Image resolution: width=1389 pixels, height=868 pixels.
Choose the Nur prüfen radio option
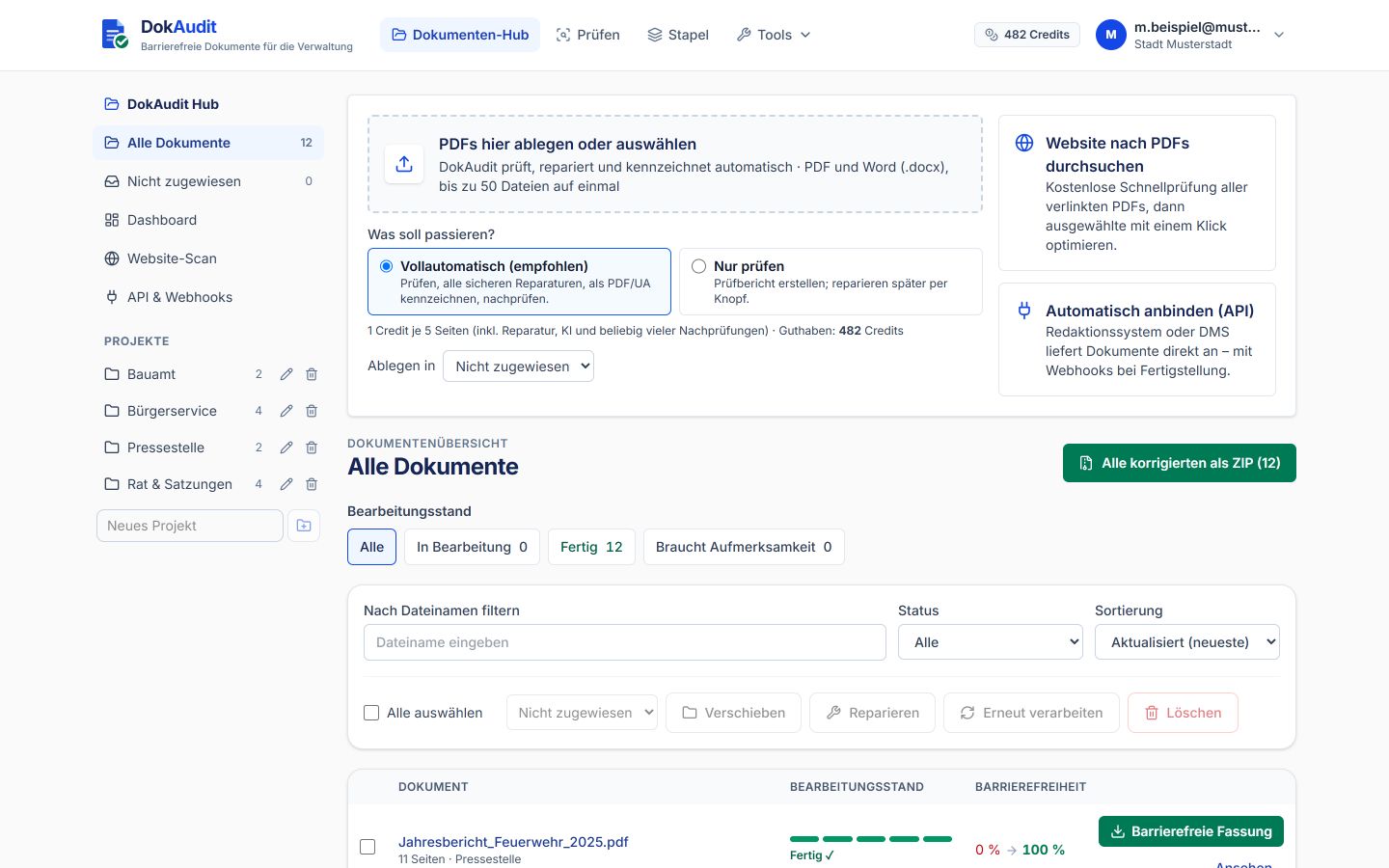tap(699, 266)
